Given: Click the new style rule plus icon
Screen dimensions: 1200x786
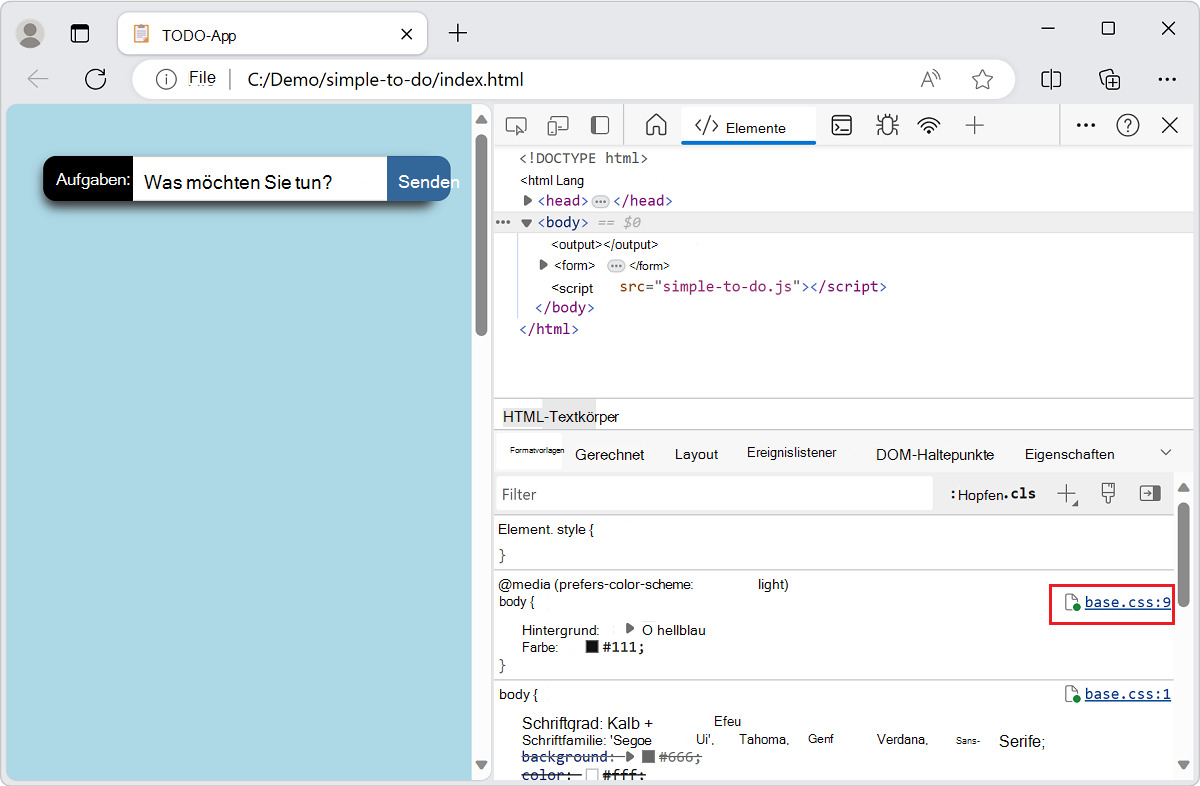Looking at the screenshot, I should click(1067, 493).
